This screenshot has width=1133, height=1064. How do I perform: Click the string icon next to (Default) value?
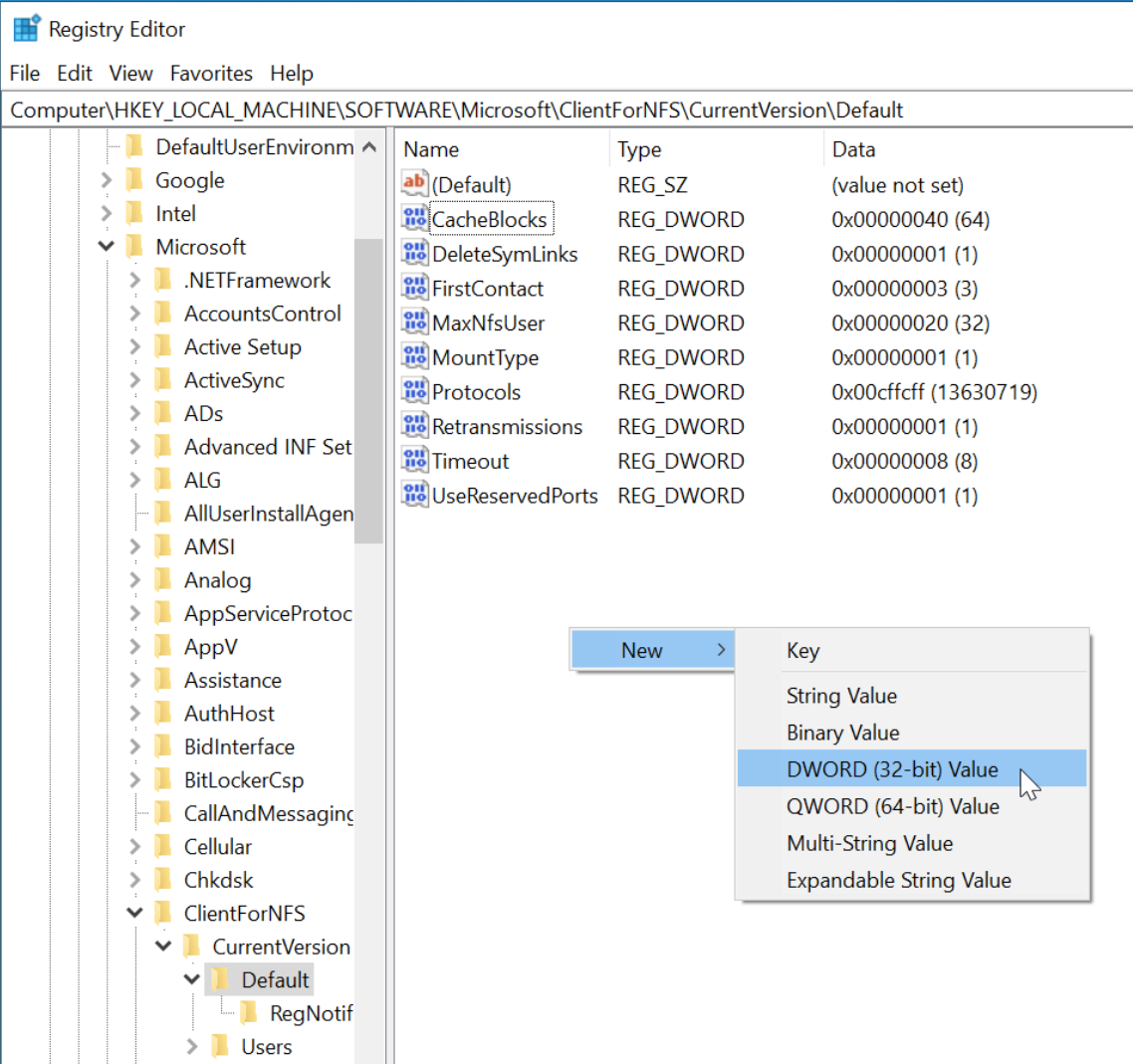(414, 184)
